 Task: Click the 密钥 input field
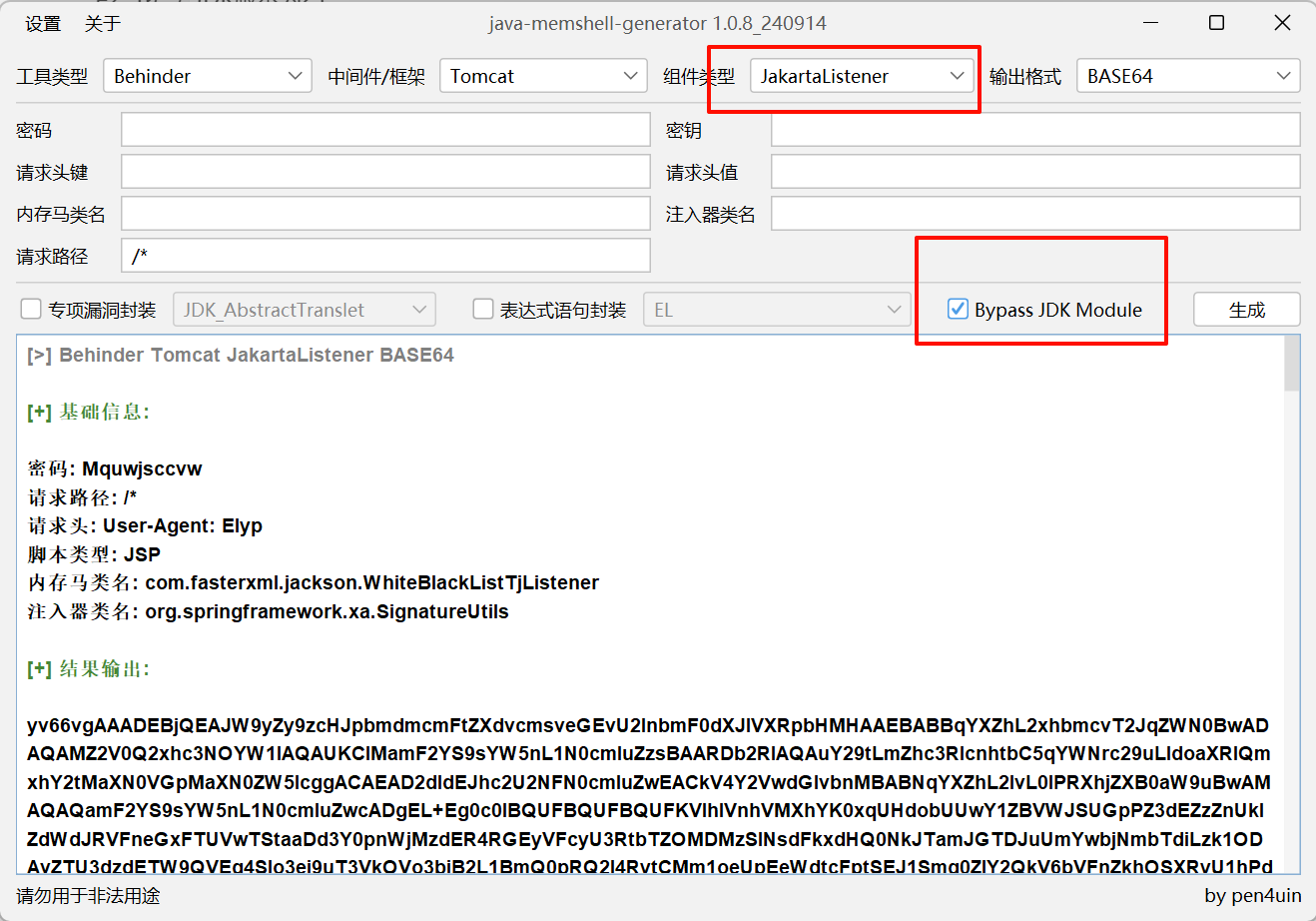[x=1034, y=130]
